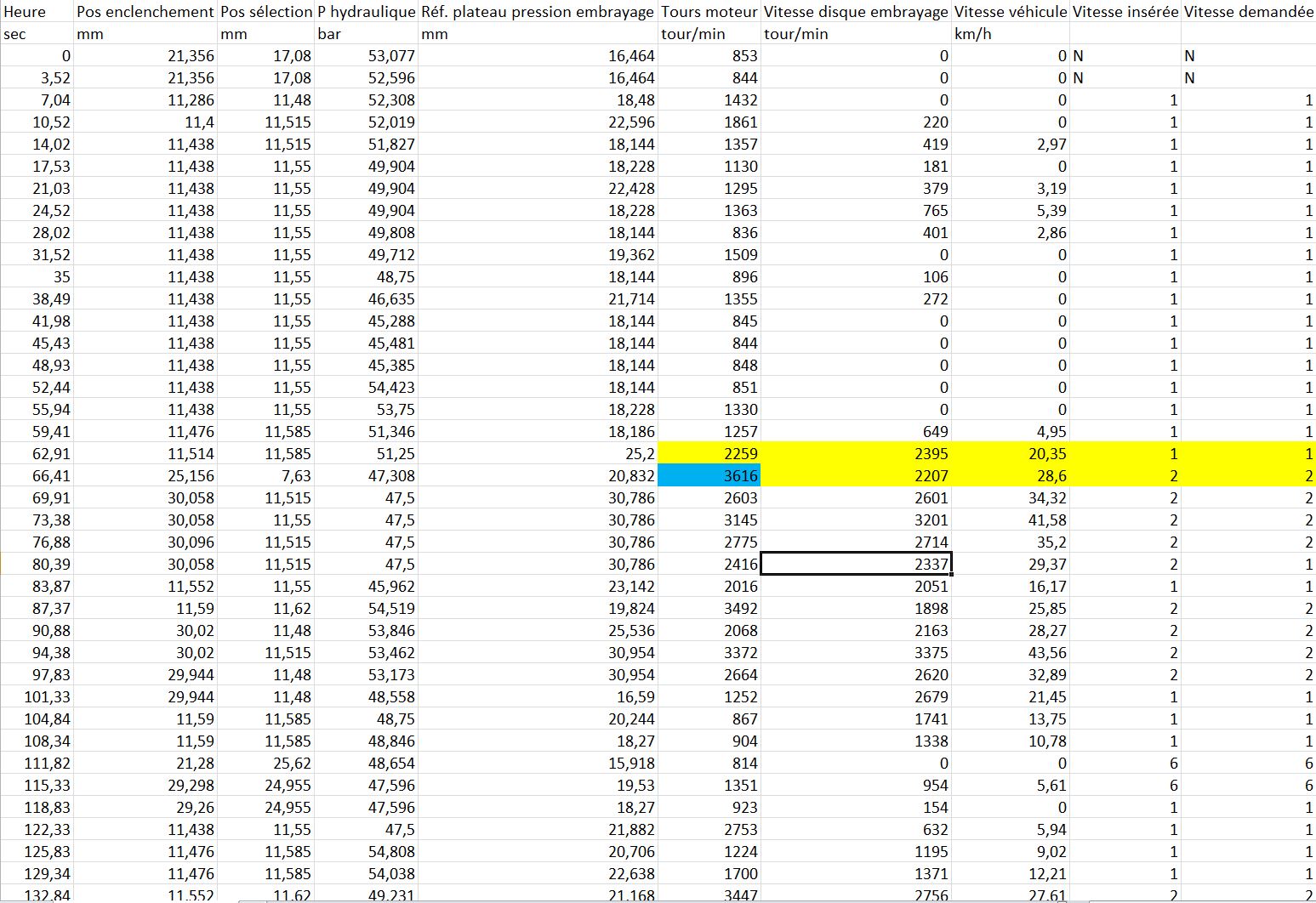The width and height of the screenshot is (1316, 903).
Task: Click engagement position cell 21,28
Action: pos(145,763)
